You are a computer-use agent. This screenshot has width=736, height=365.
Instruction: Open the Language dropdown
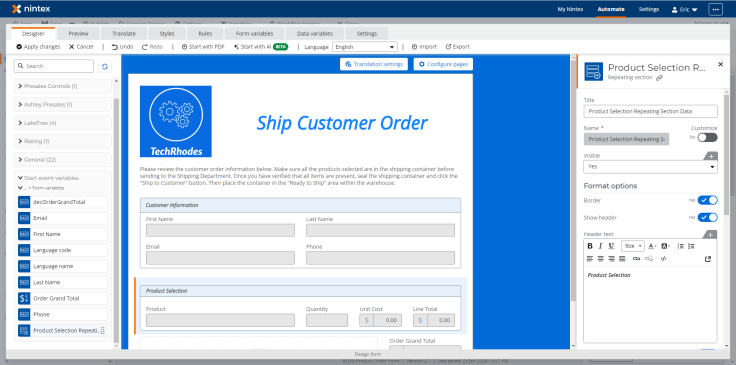(x=365, y=47)
